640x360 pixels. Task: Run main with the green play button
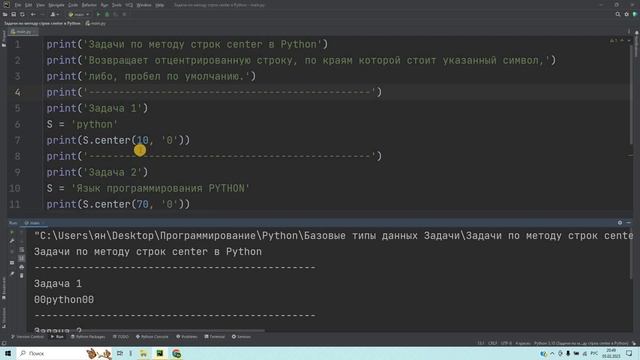[x=98, y=14]
